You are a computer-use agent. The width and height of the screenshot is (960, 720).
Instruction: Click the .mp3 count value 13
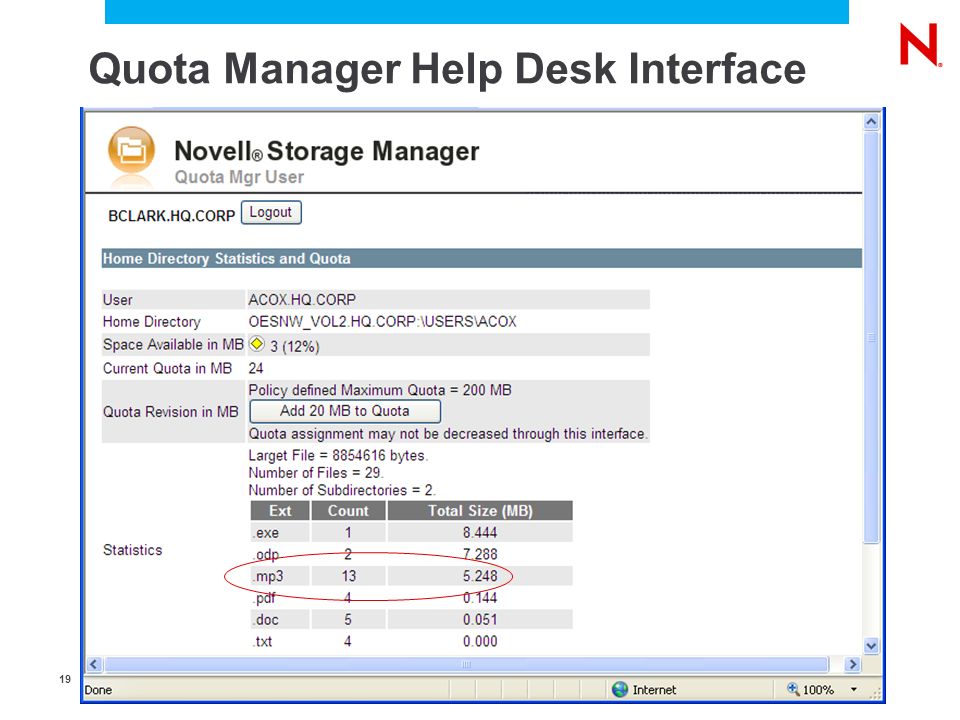pos(348,576)
